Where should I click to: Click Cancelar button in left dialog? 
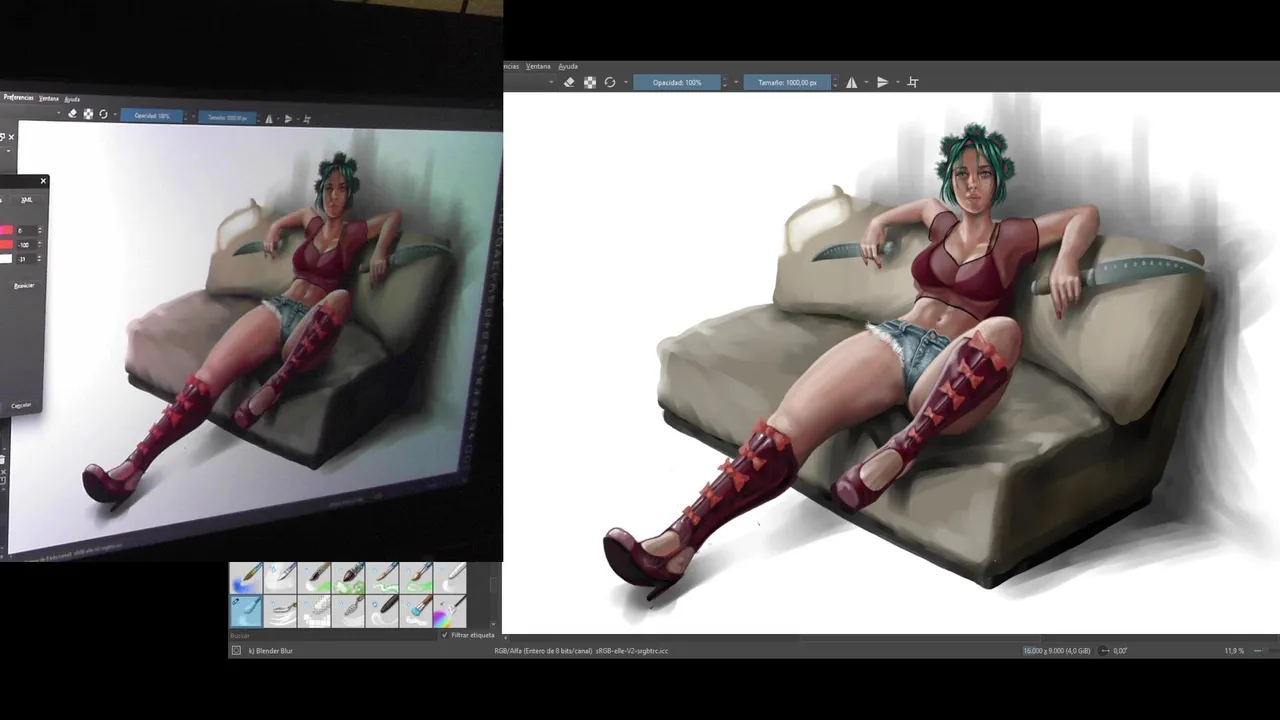click(20, 405)
